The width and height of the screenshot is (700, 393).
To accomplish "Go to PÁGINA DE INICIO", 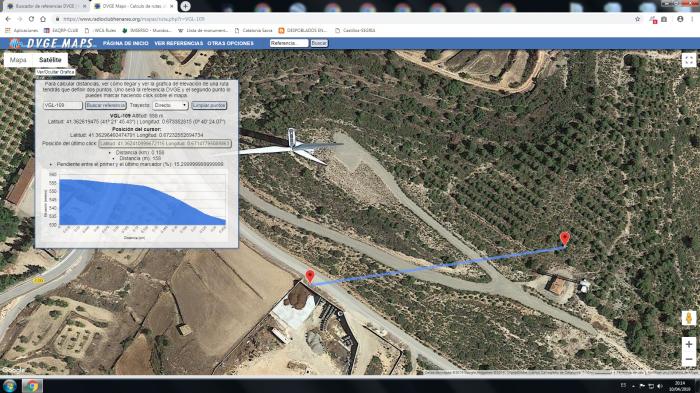I will click(125, 43).
